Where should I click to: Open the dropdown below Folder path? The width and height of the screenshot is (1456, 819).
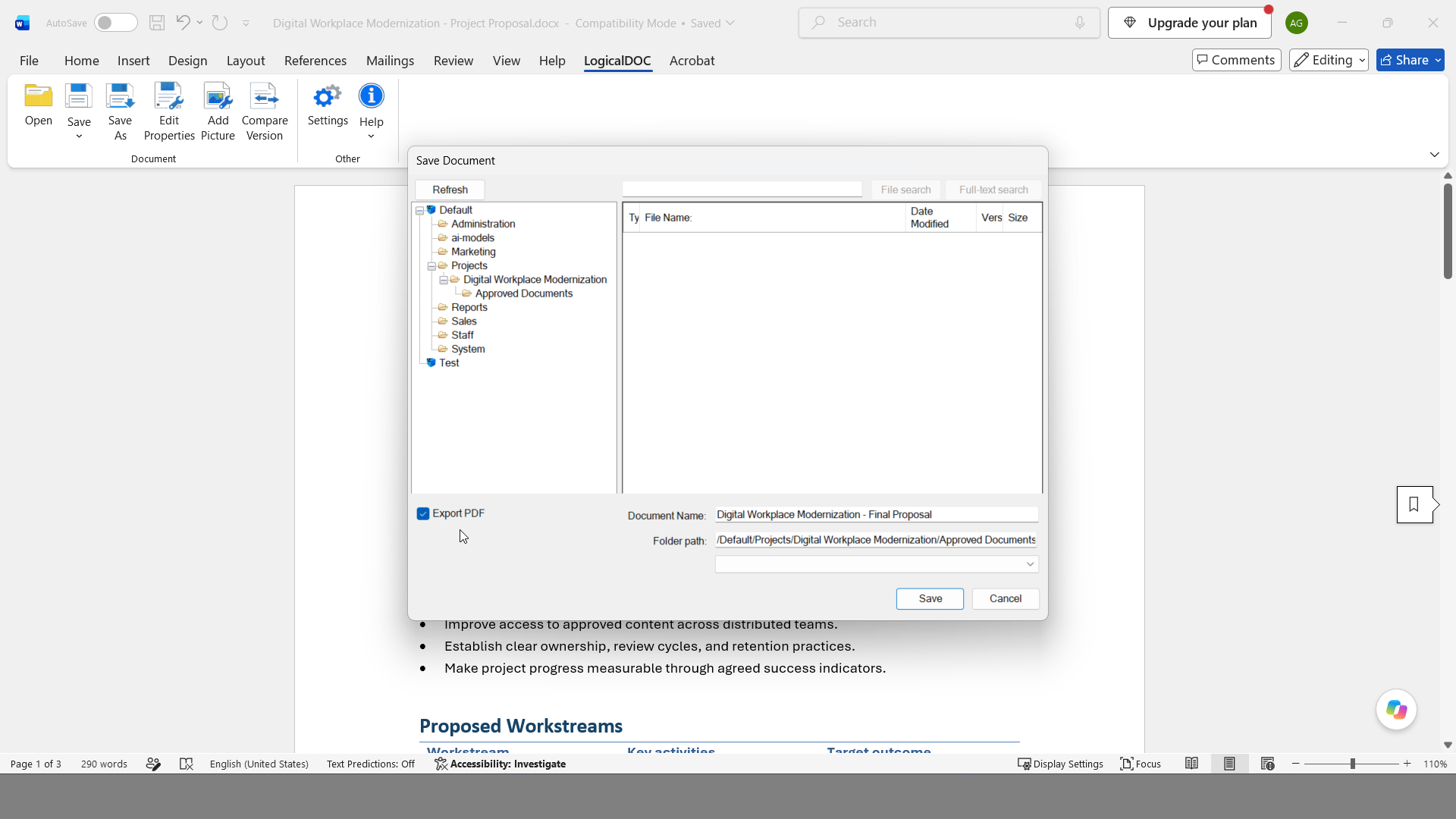[x=1030, y=564]
